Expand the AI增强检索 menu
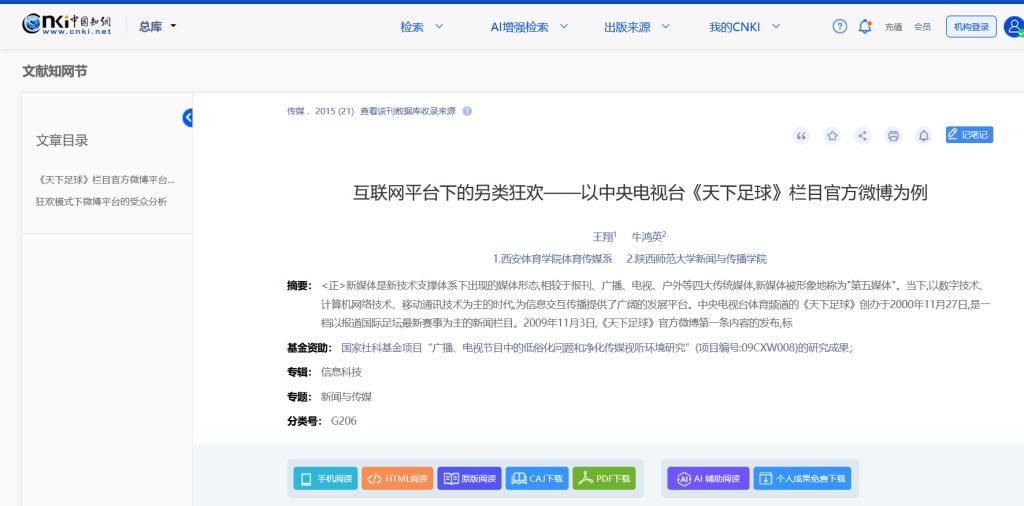 coord(529,27)
